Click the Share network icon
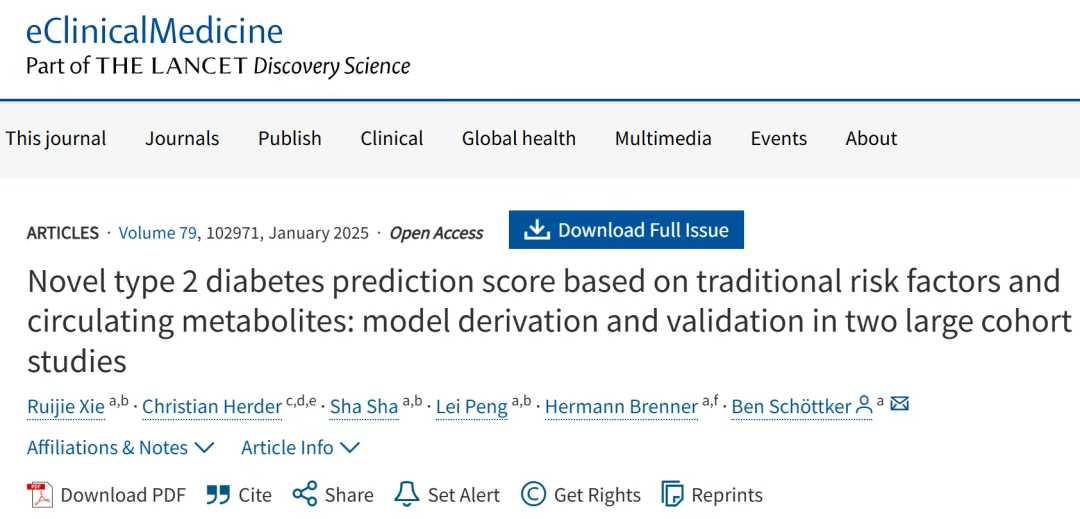The width and height of the screenshot is (1080, 519). click(304, 494)
